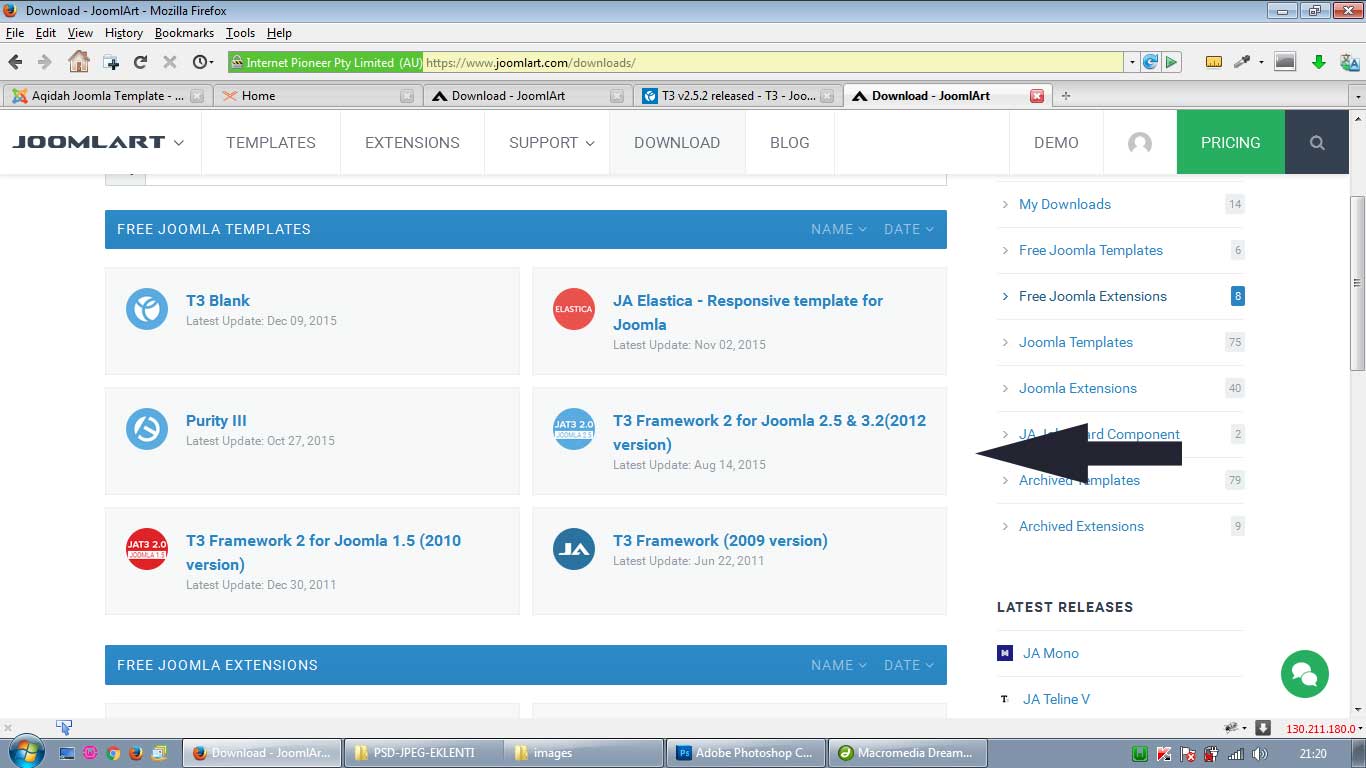Open JA Teline V under Latest Releases

[x=1056, y=699]
